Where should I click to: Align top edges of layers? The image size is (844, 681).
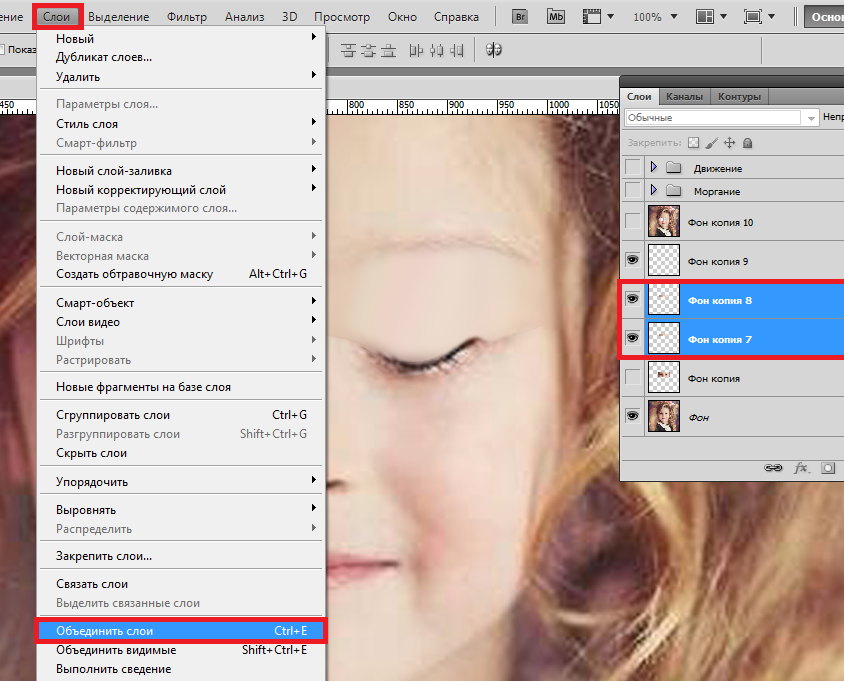tap(348, 51)
